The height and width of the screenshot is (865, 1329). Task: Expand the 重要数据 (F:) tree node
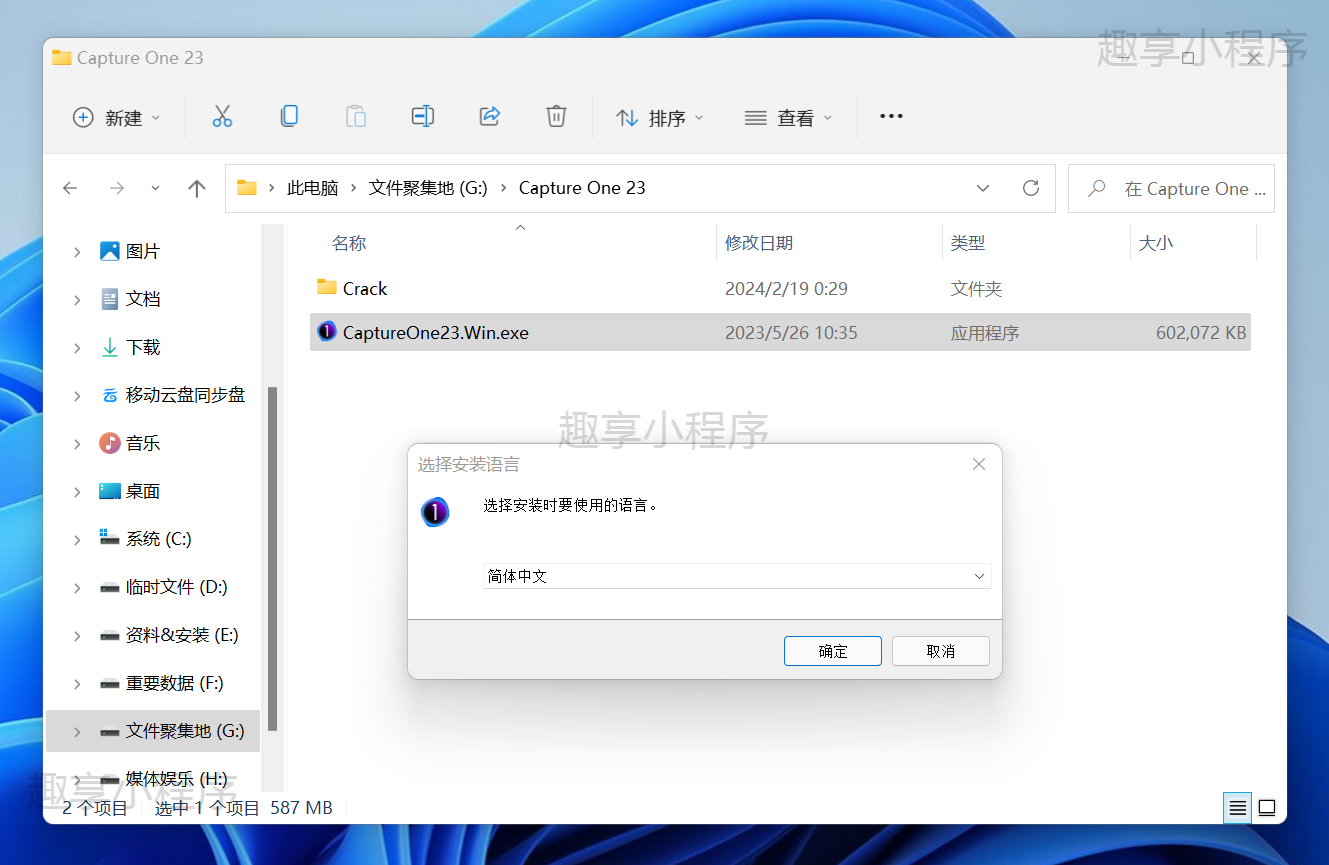click(77, 683)
